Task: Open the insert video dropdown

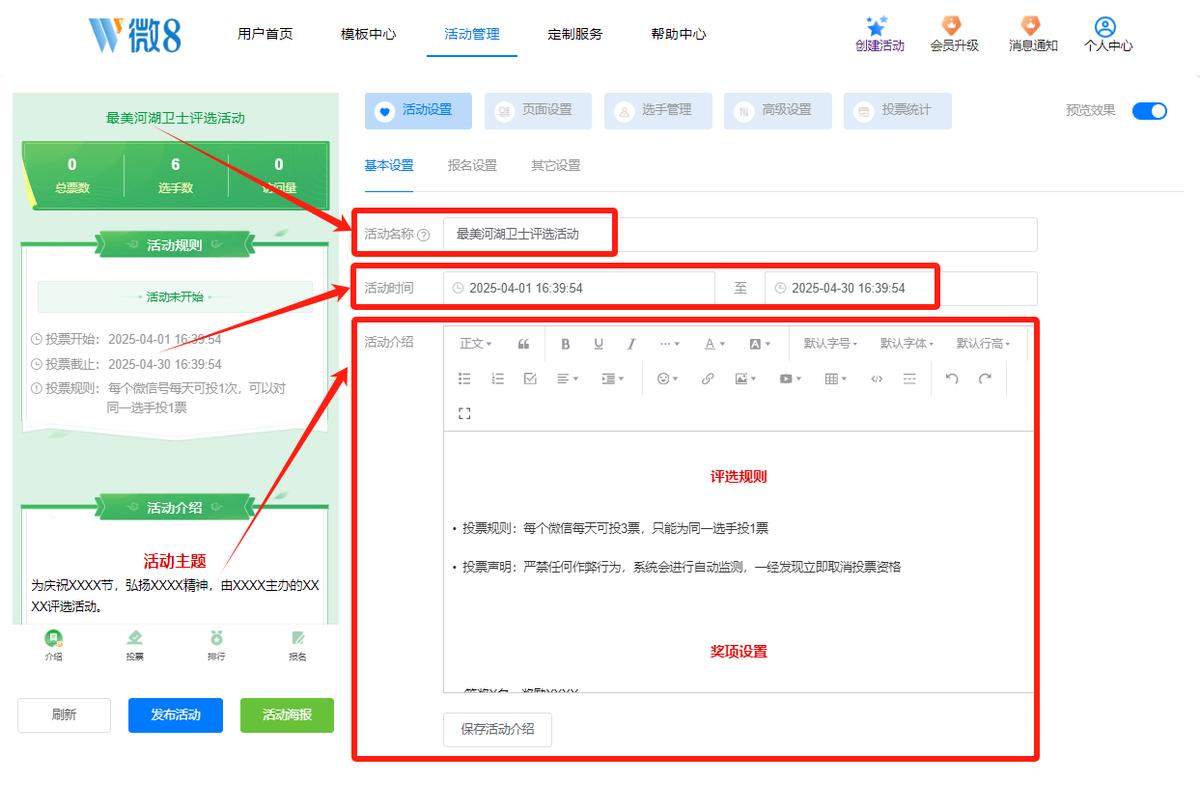Action: tap(790, 379)
